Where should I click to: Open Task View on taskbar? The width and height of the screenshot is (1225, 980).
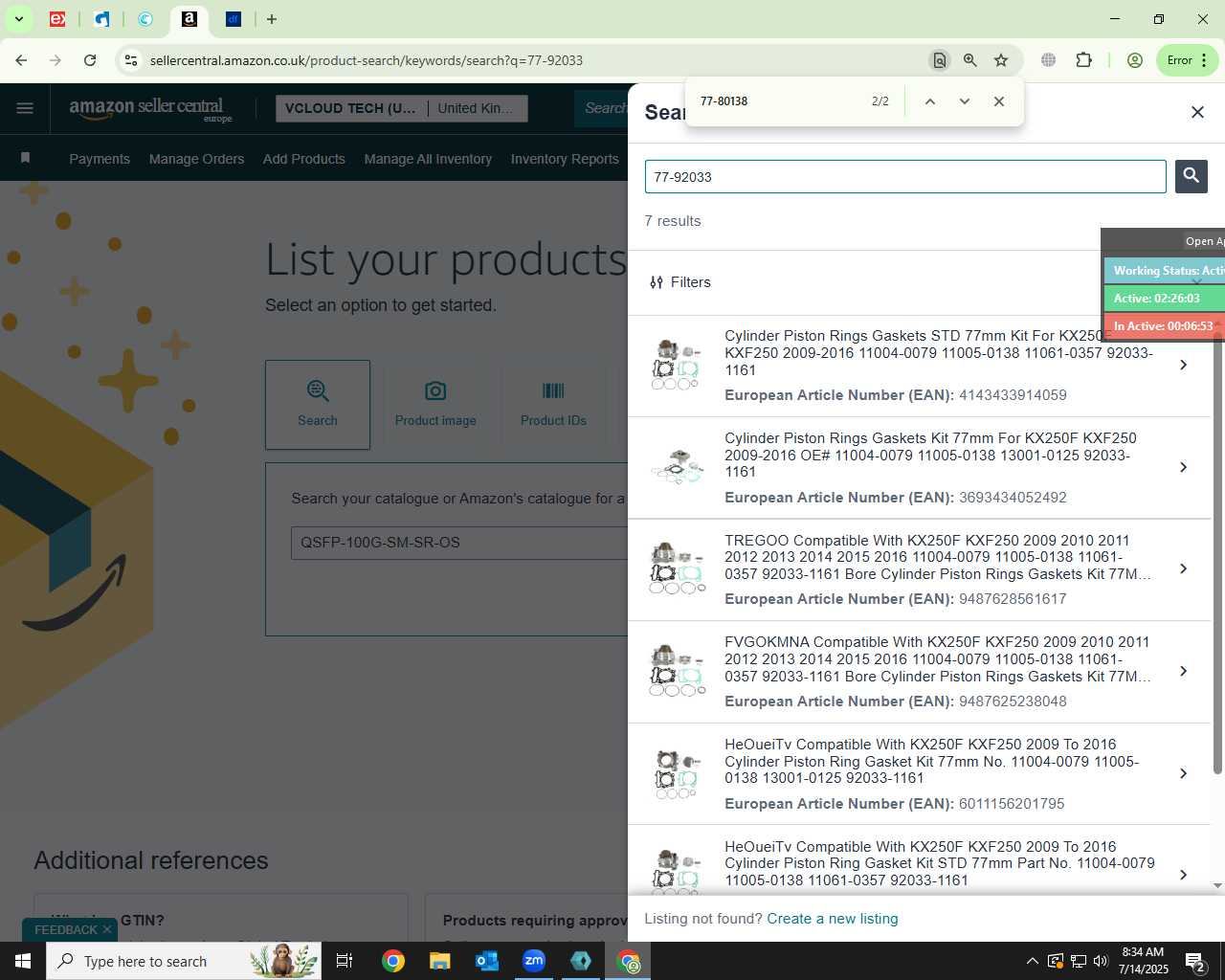point(345,961)
